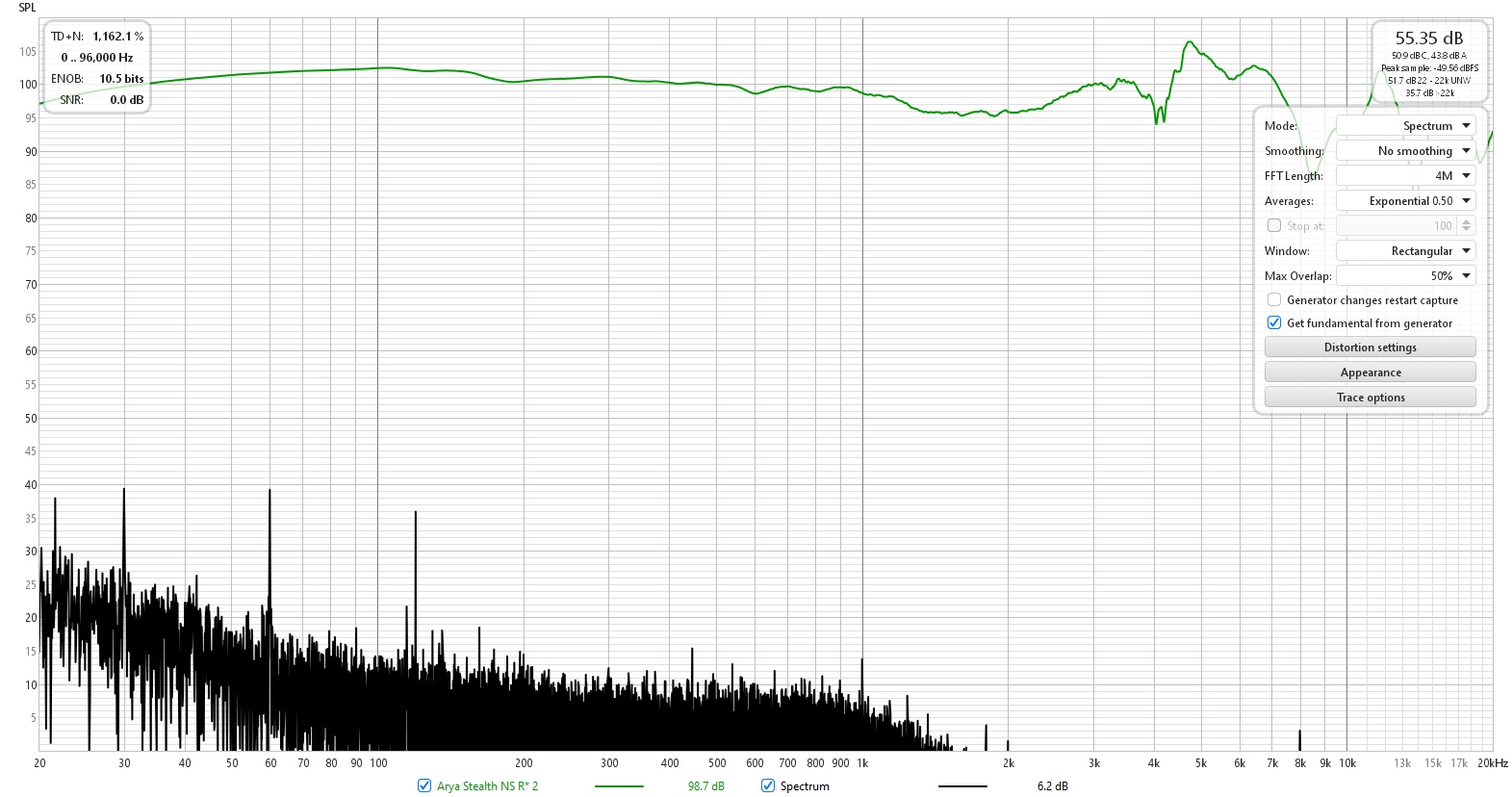Click the black Spectrum trace line sample
This screenshot has height=797, width=1512.
click(962, 786)
